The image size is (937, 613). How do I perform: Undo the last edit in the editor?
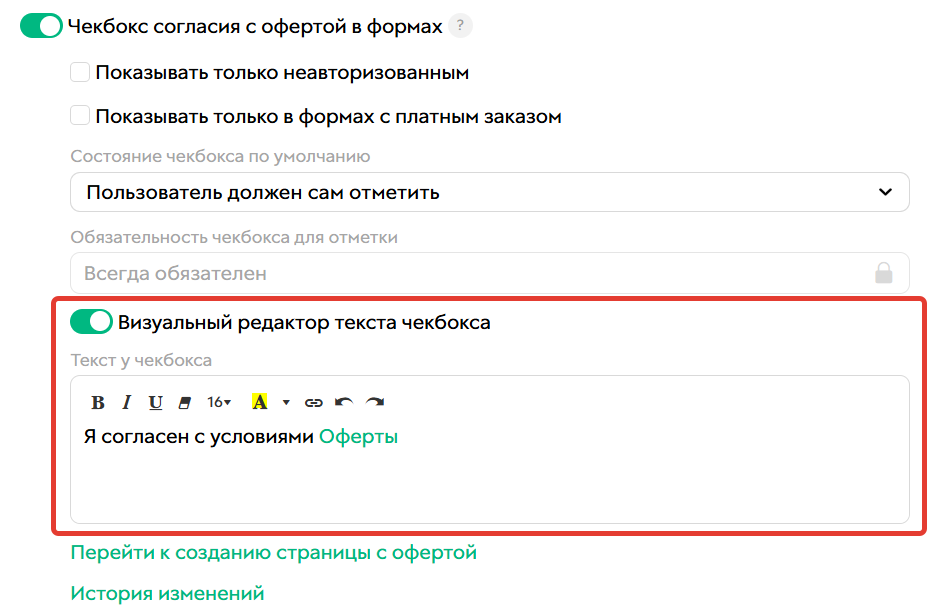[x=344, y=403]
